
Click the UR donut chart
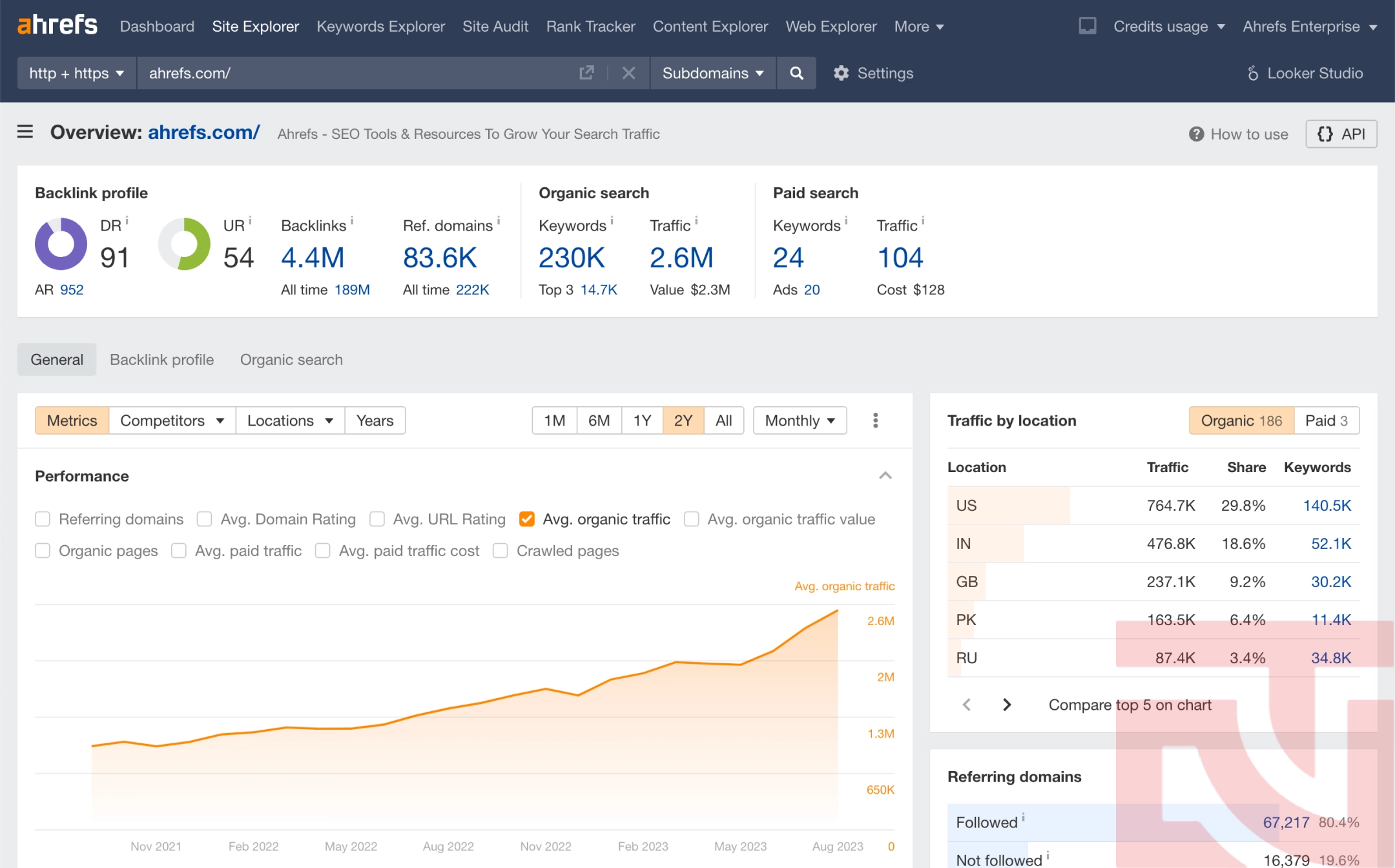click(184, 243)
